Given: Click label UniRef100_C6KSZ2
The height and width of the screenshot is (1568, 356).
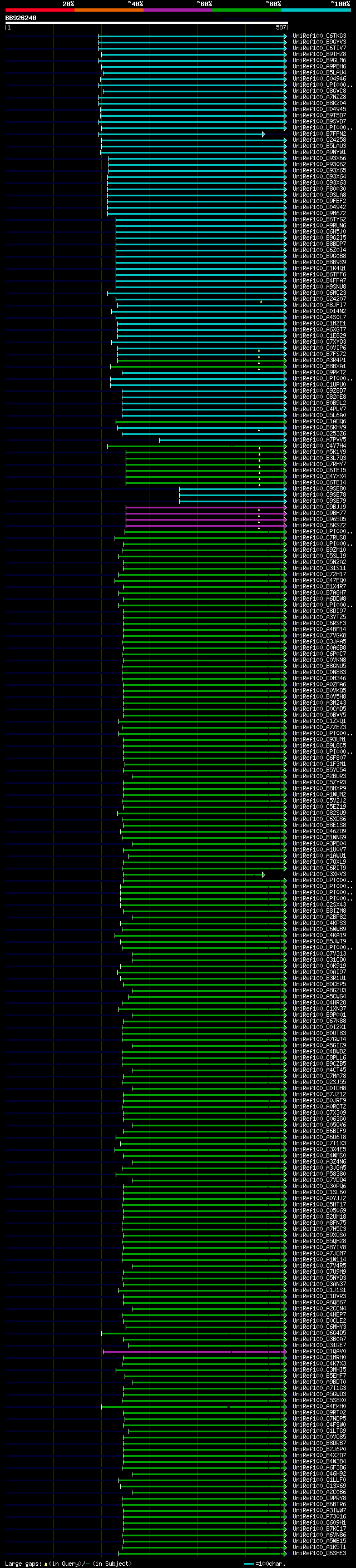Looking at the screenshot, I should [x=319, y=525].
